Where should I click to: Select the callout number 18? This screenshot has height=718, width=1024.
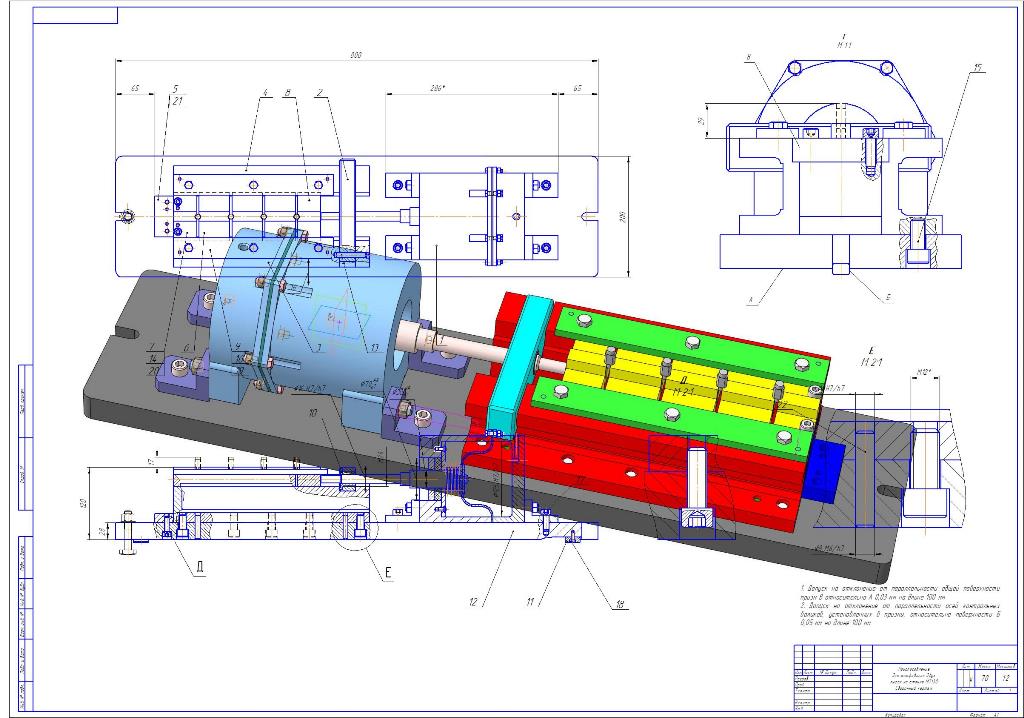pyautogui.click(x=619, y=604)
